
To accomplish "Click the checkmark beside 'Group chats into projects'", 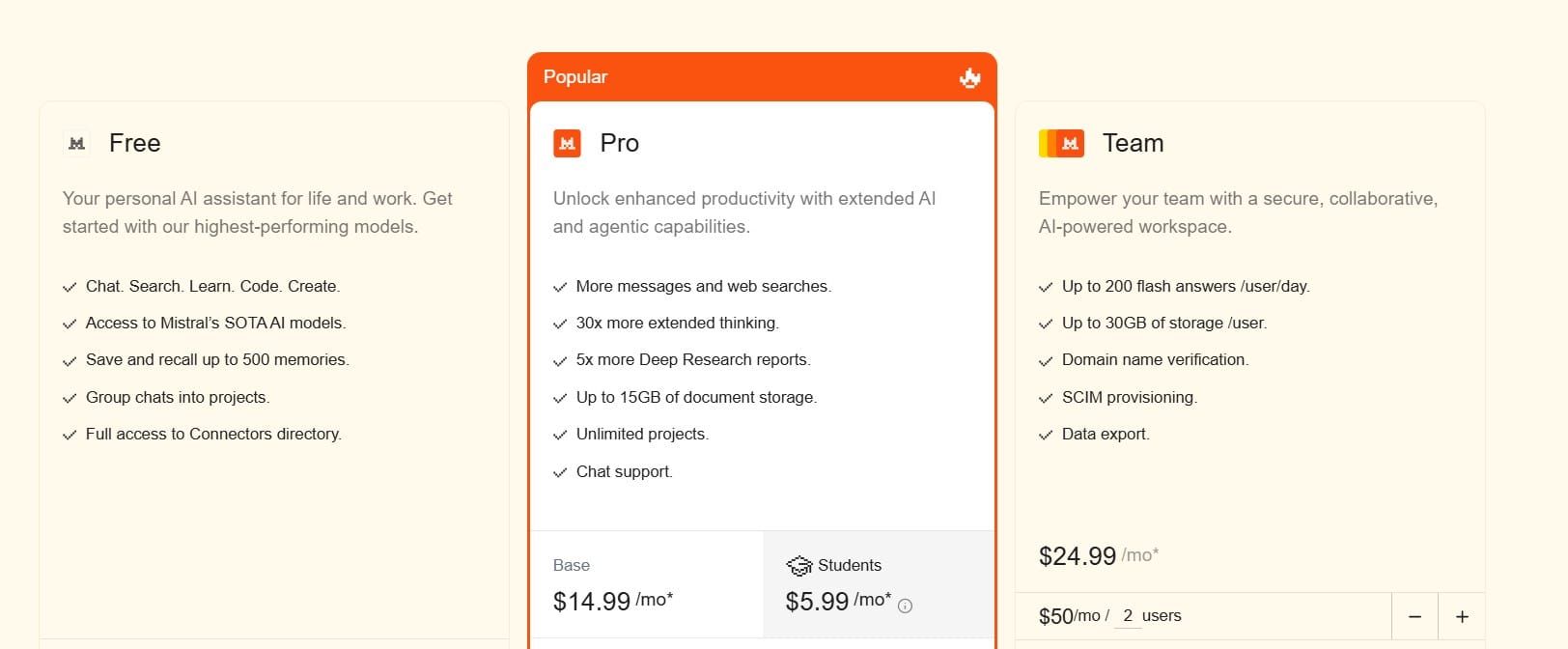I will pyautogui.click(x=69, y=398).
